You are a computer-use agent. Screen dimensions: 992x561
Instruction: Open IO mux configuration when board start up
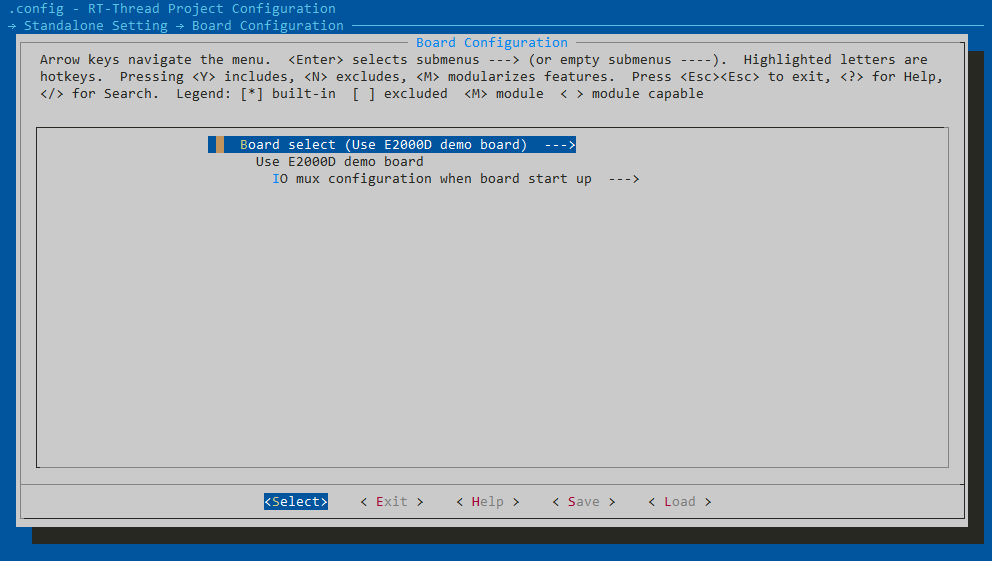pos(431,179)
